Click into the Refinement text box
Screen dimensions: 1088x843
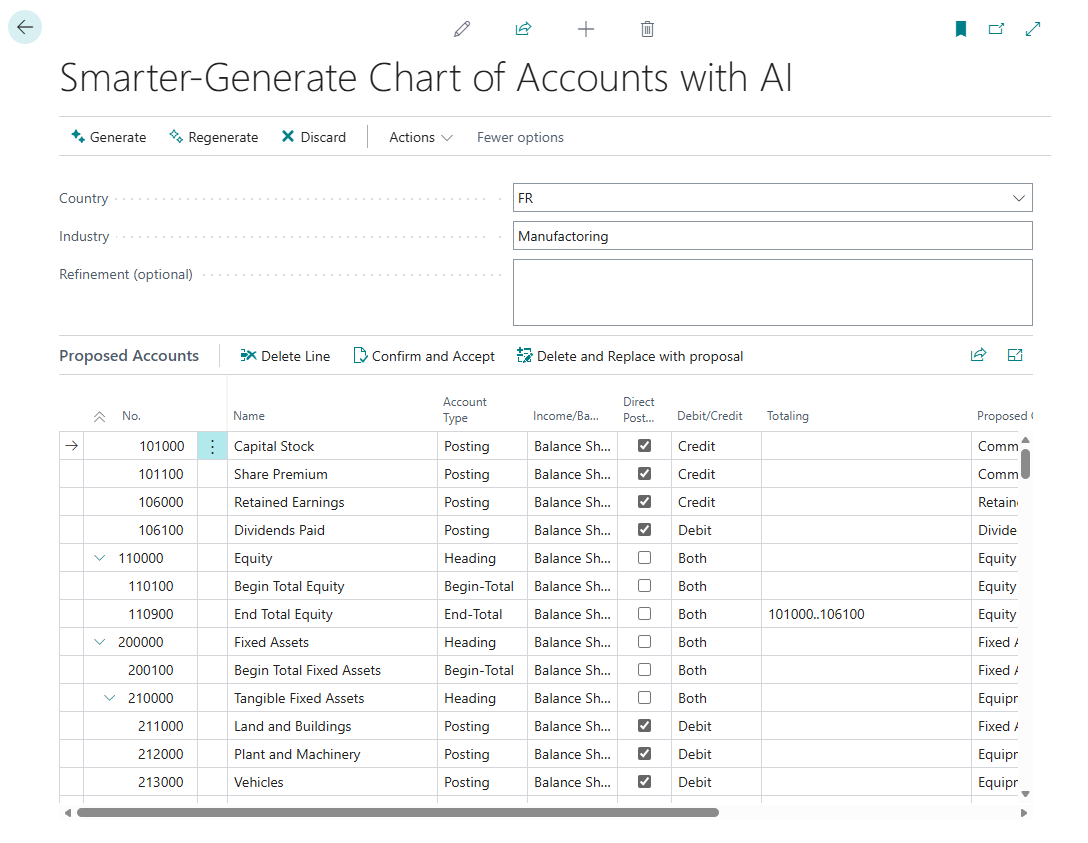[772, 292]
